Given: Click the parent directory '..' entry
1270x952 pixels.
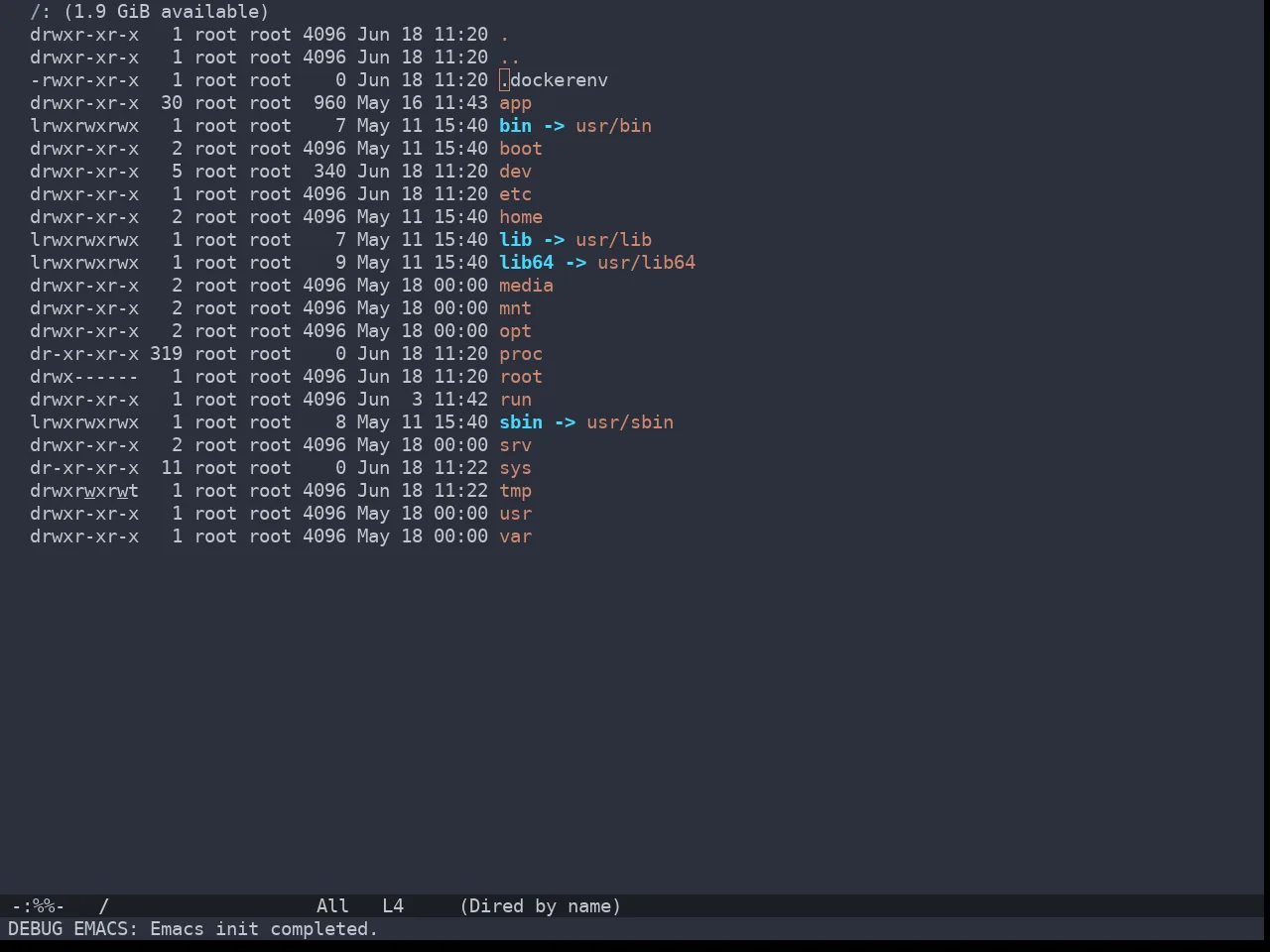Looking at the screenshot, I should (x=510, y=58).
